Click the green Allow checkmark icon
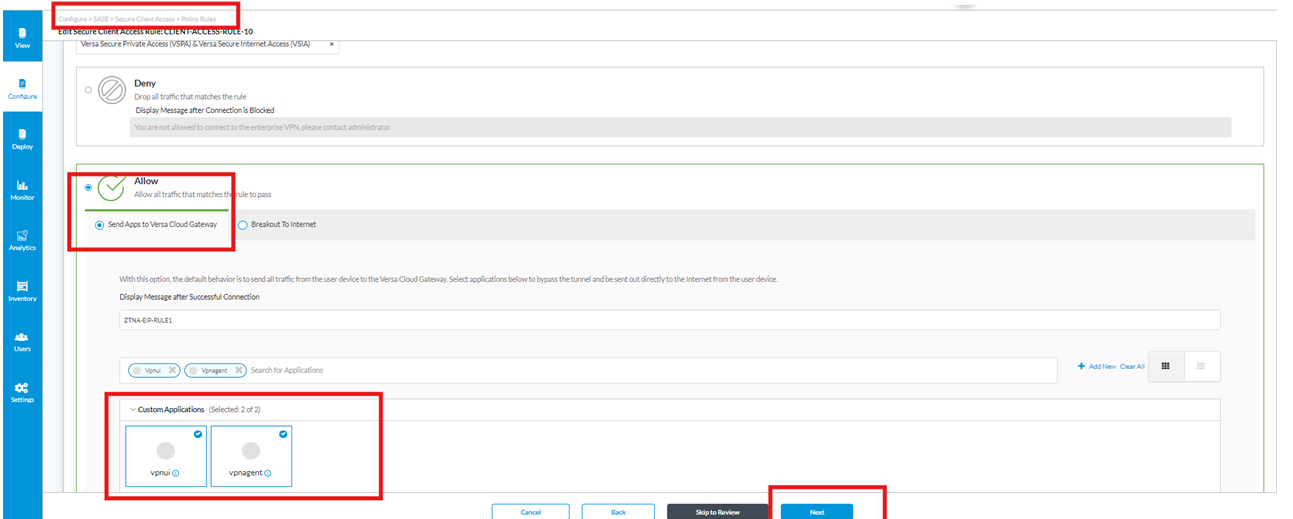 coord(114,187)
